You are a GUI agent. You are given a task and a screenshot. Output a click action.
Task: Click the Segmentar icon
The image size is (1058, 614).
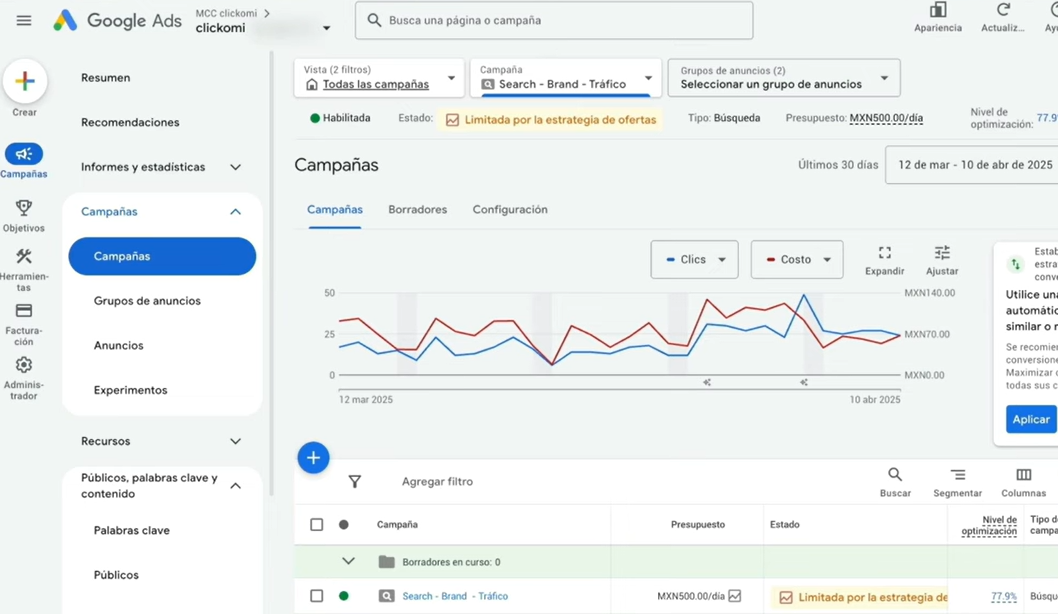point(957,475)
